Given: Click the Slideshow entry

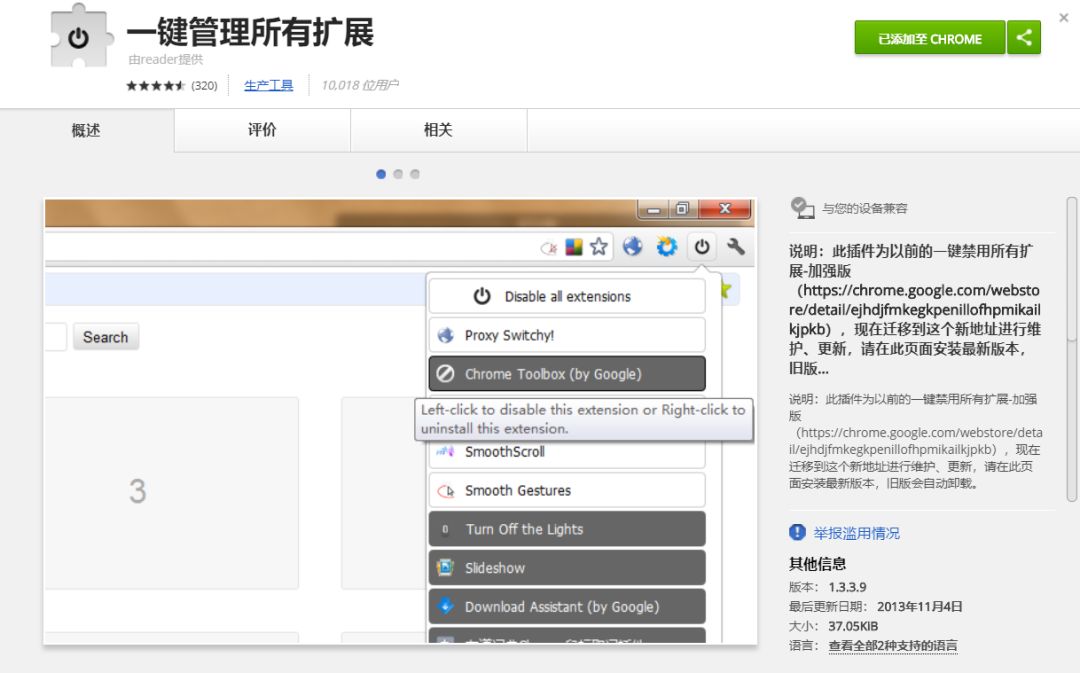Looking at the screenshot, I should 567,568.
